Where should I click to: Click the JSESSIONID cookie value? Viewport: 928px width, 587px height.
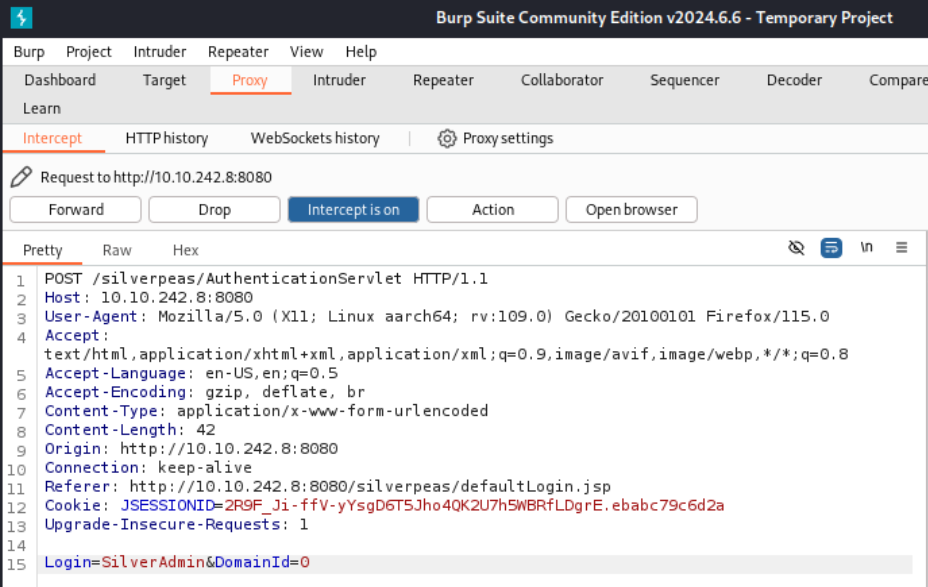click(474, 506)
